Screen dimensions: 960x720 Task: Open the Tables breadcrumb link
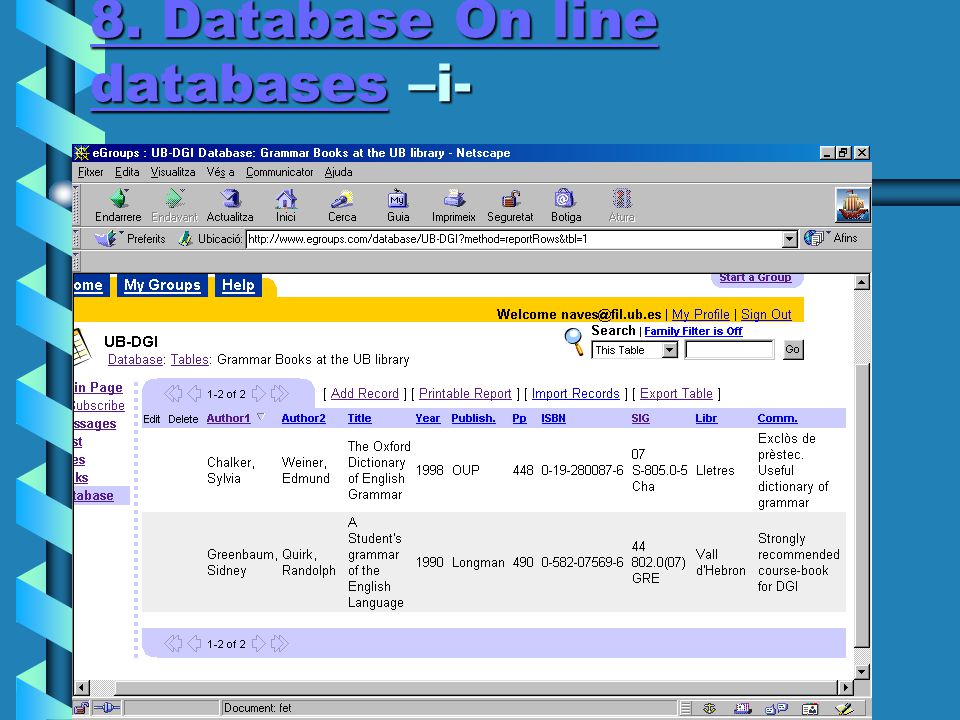(190, 359)
